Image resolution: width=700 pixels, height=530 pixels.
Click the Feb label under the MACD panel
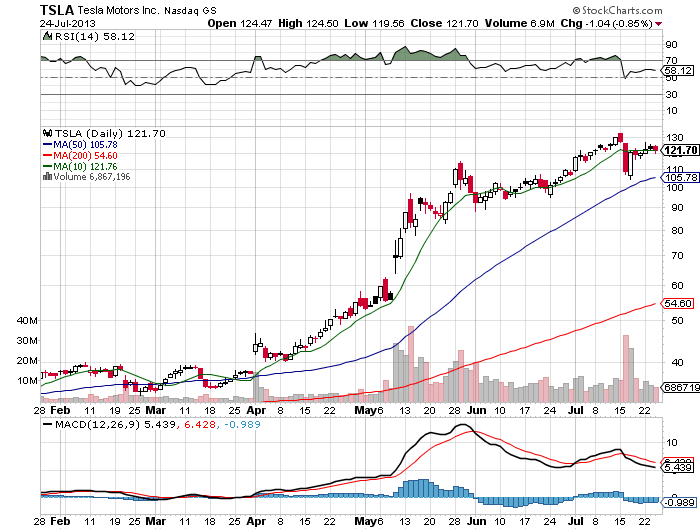(x=60, y=521)
